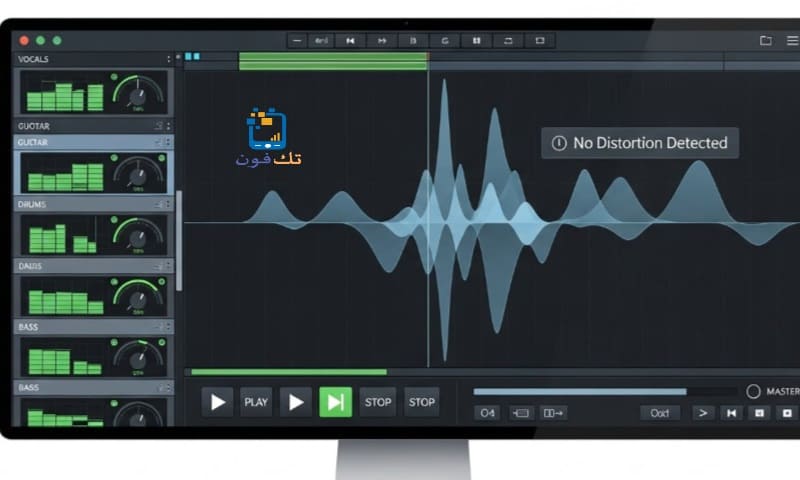800x480 pixels.
Task: Open the VOCALS track options dots
Action: pos(169,59)
